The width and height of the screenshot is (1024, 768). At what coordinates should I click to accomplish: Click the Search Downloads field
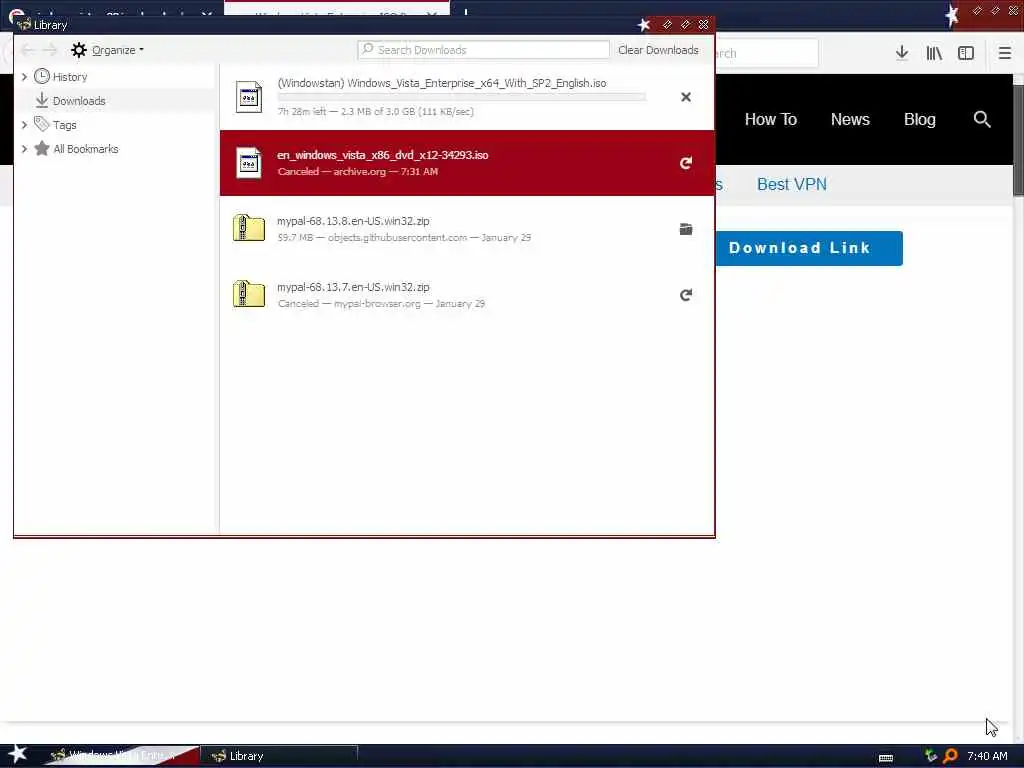pos(483,50)
